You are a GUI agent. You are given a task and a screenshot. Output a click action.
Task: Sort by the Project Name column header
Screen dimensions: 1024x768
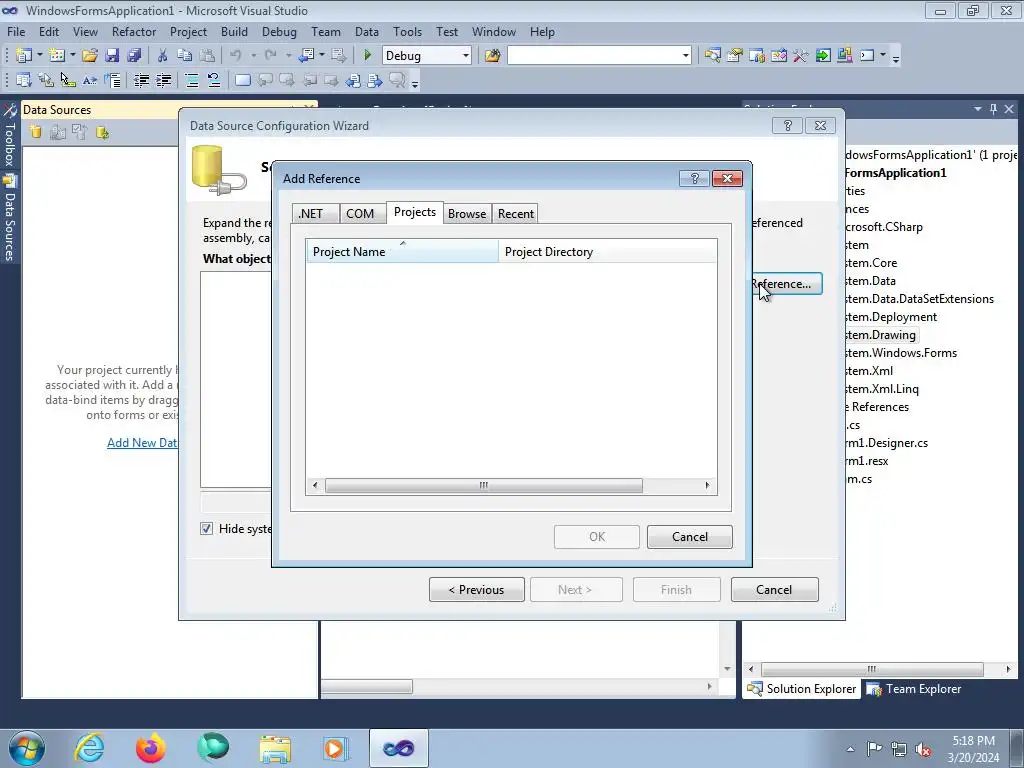(402, 251)
